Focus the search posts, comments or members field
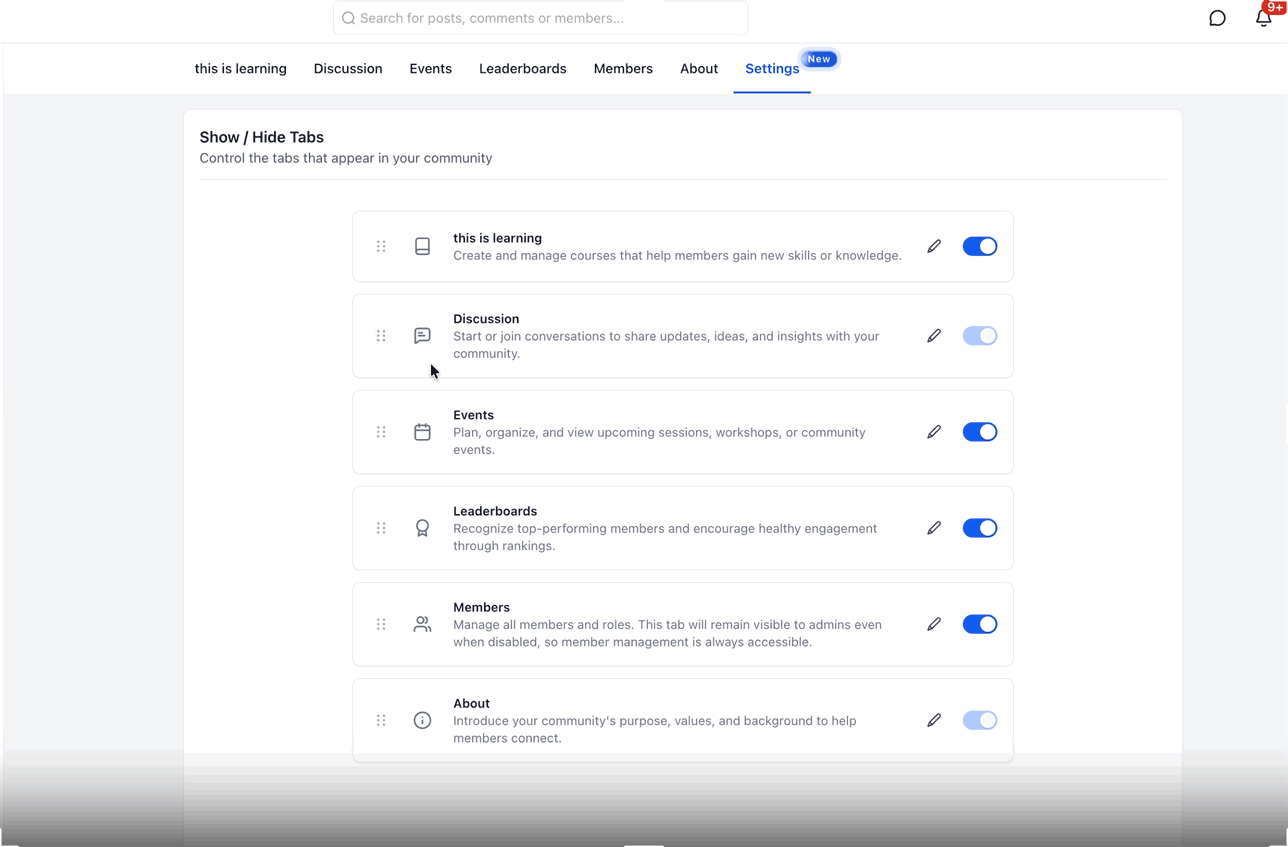 [540, 18]
